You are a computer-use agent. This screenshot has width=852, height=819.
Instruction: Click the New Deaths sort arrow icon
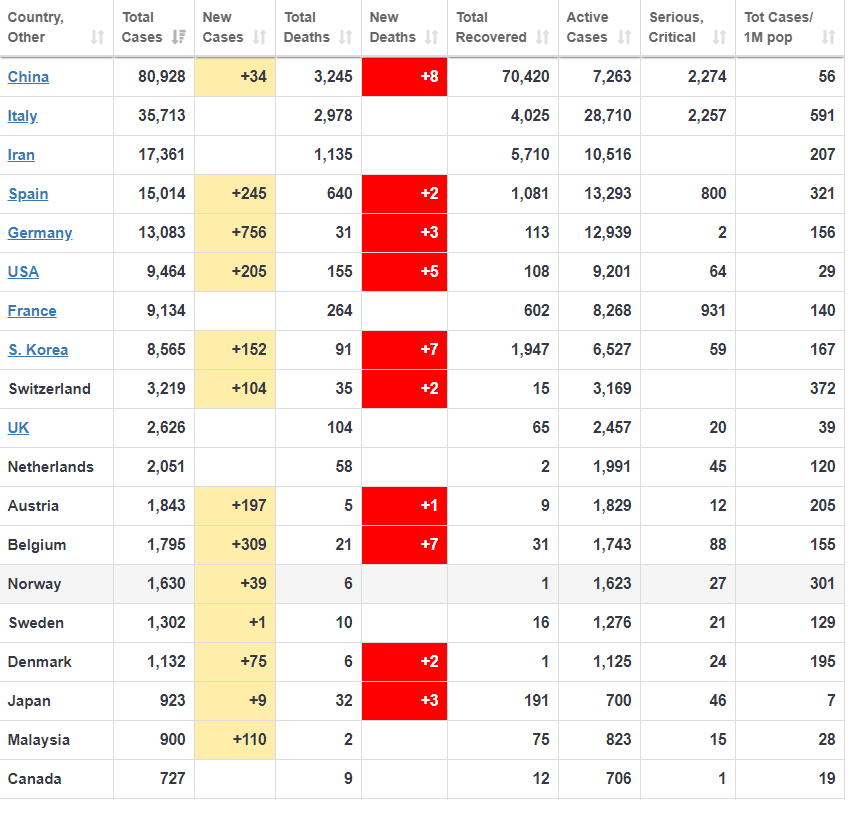point(431,37)
